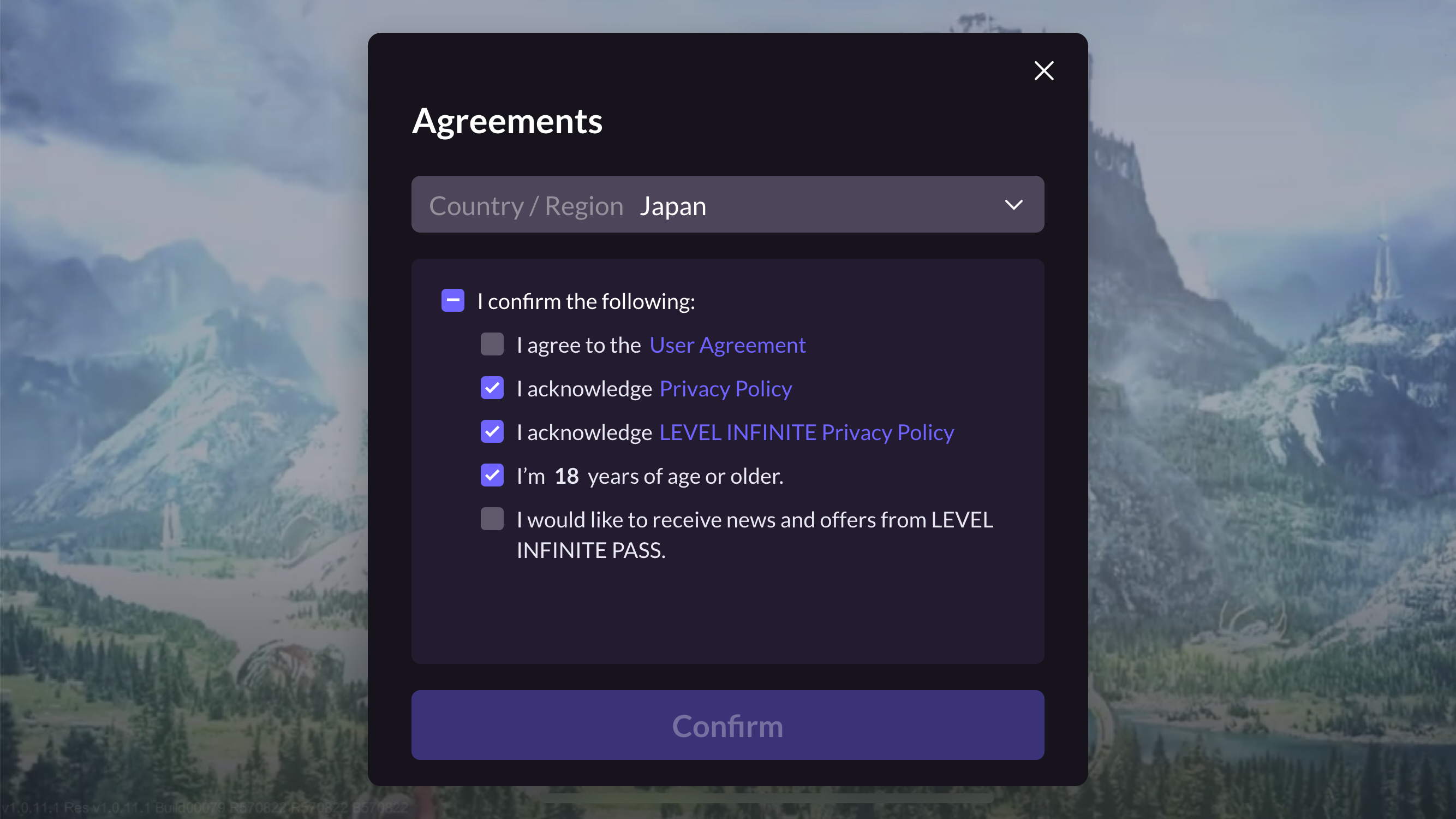
Task: Disable the Privacy Policy acknowledgment checkbox
Action: pyautogui.click(x=492, y=388)
